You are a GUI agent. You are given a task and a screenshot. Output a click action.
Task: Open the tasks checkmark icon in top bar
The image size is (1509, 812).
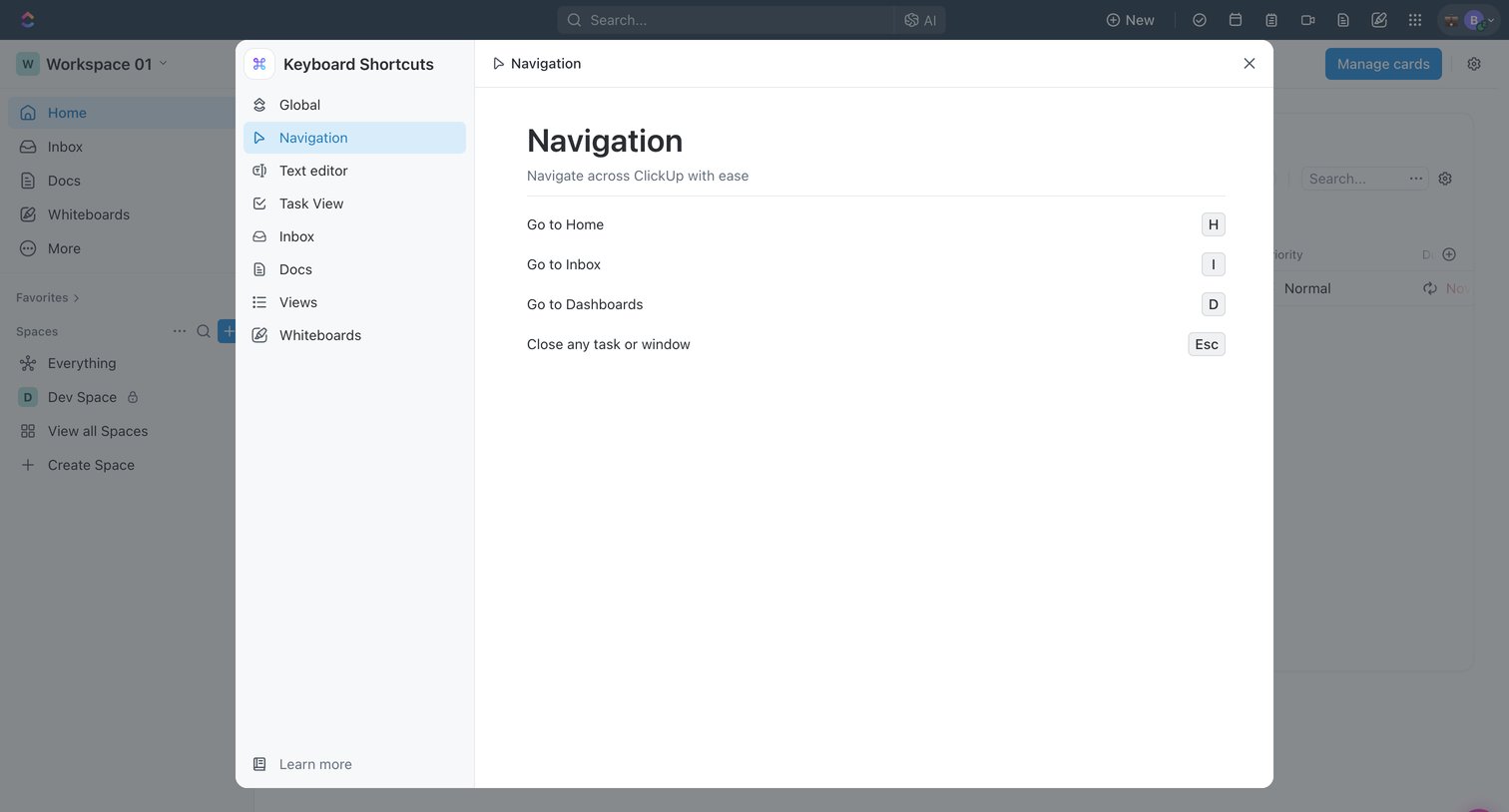point(1200,20)
